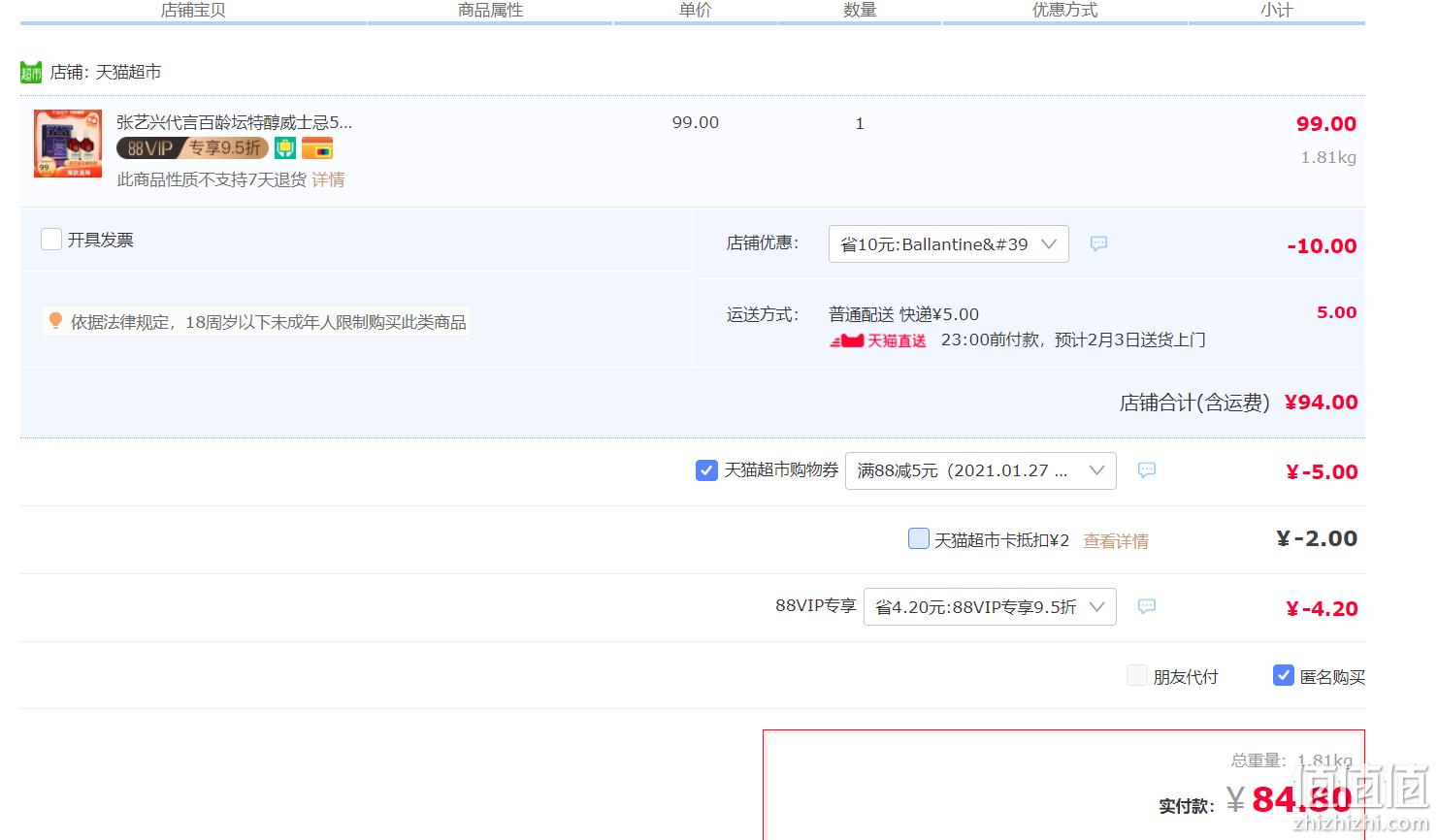
Task: Click the shipping text 普通配送 快递¥5.00
Action: (x=903, y=314)
